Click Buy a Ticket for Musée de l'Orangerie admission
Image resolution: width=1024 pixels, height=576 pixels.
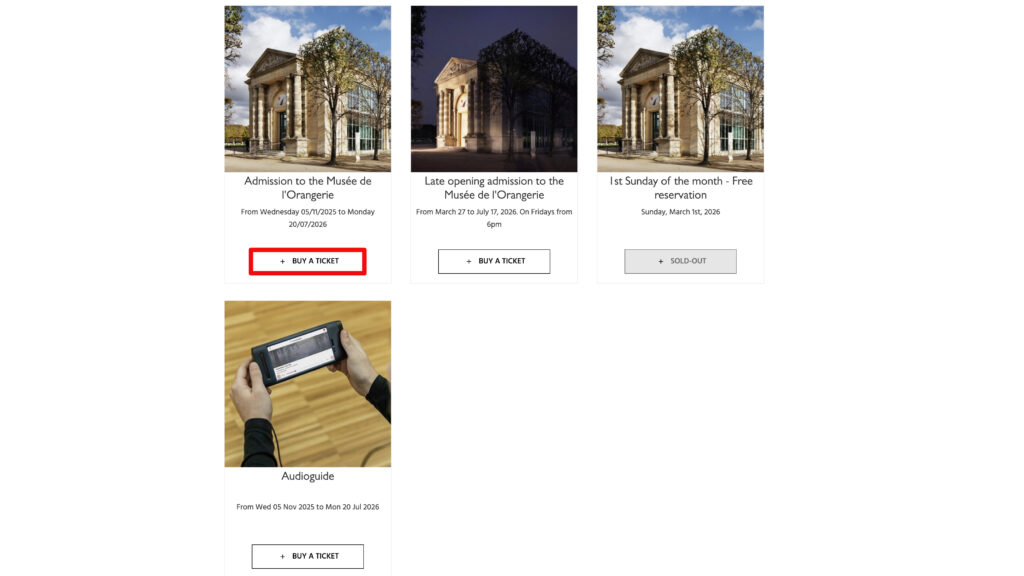pyautogui.click(x=308, y=261)
